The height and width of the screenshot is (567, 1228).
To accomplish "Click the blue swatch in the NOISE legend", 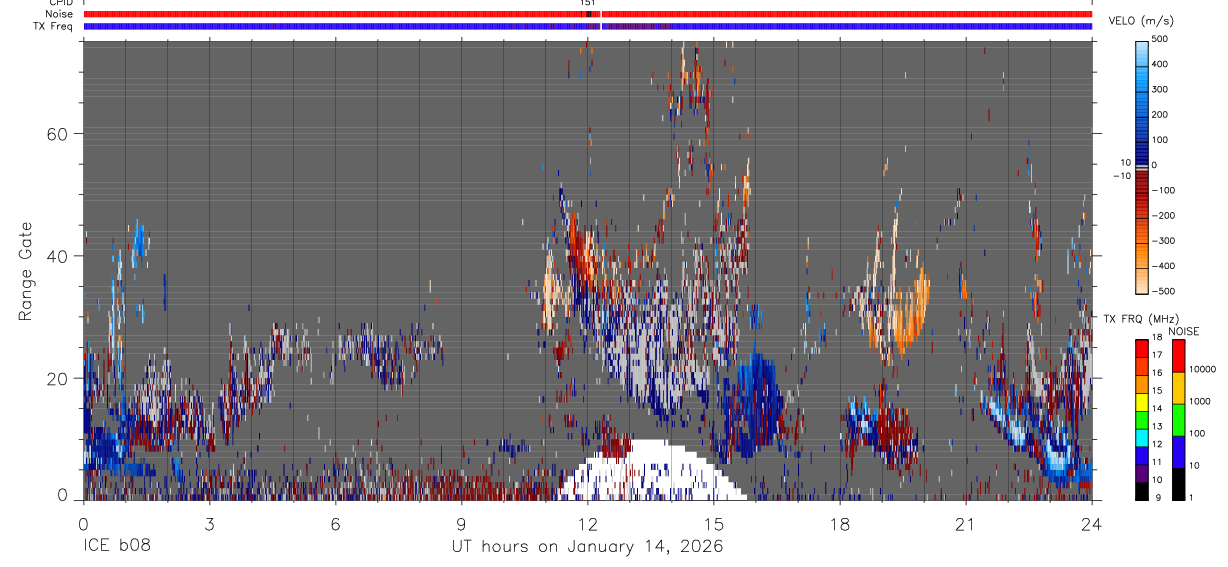I will point(1177,452).
